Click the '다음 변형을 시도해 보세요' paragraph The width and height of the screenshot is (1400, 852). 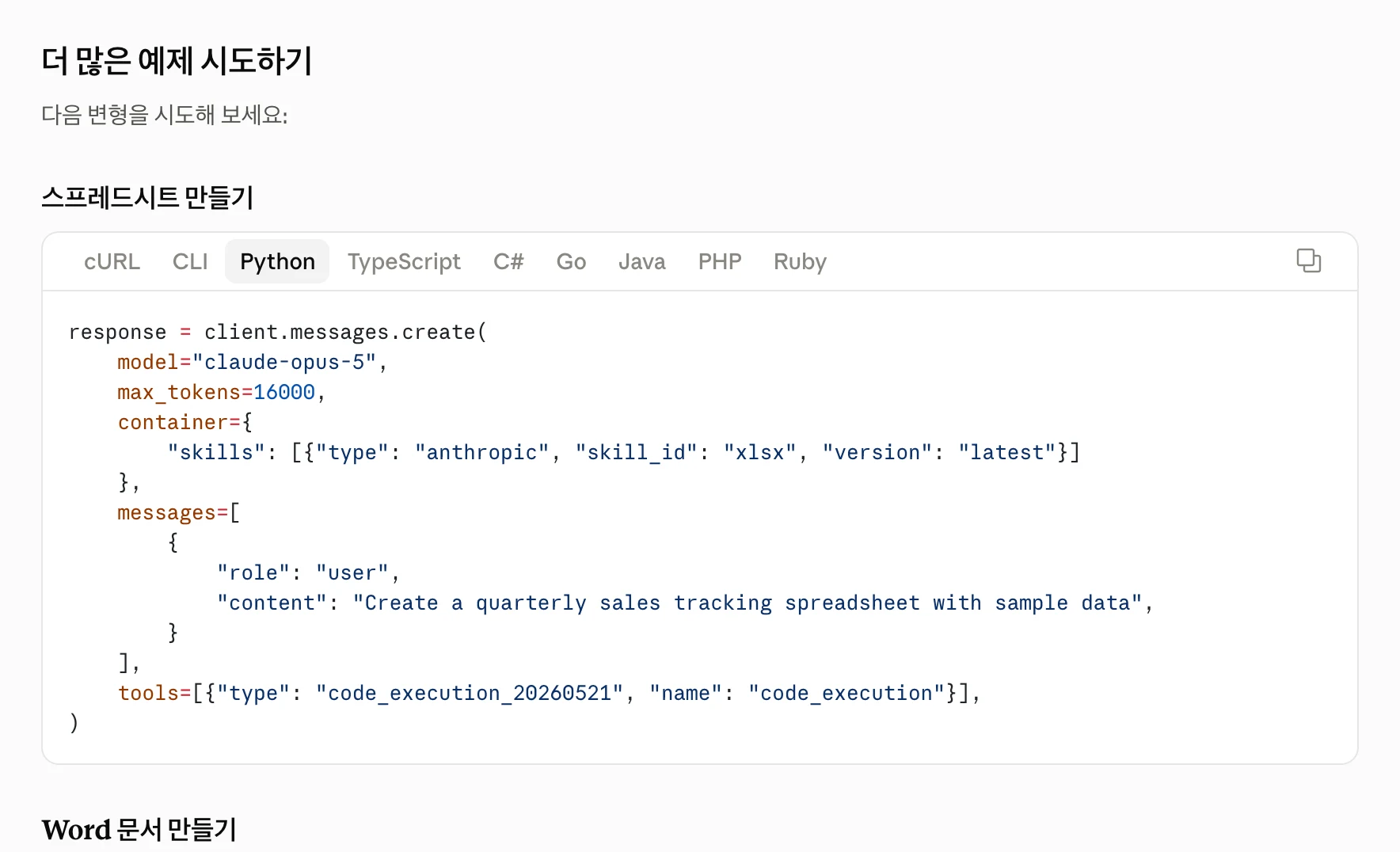(165, 115)
